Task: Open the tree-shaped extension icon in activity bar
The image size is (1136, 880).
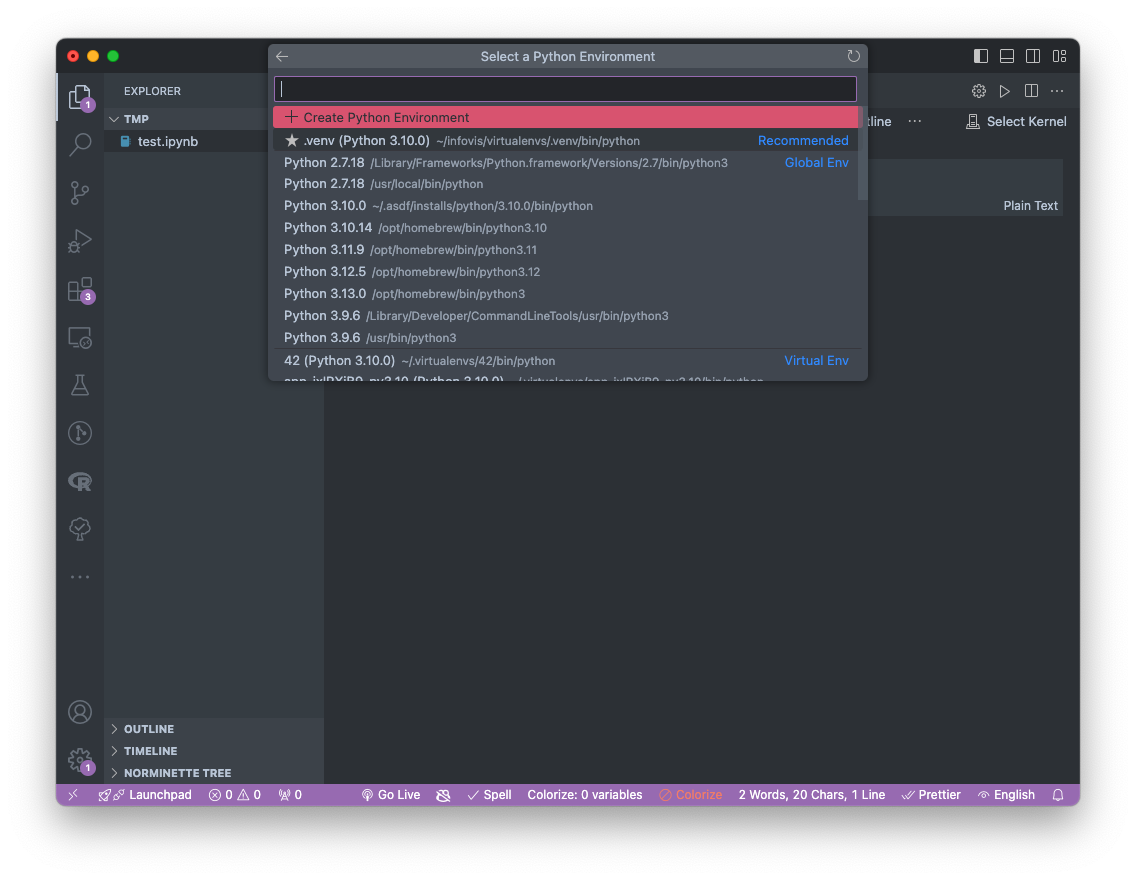Action: 80,529
